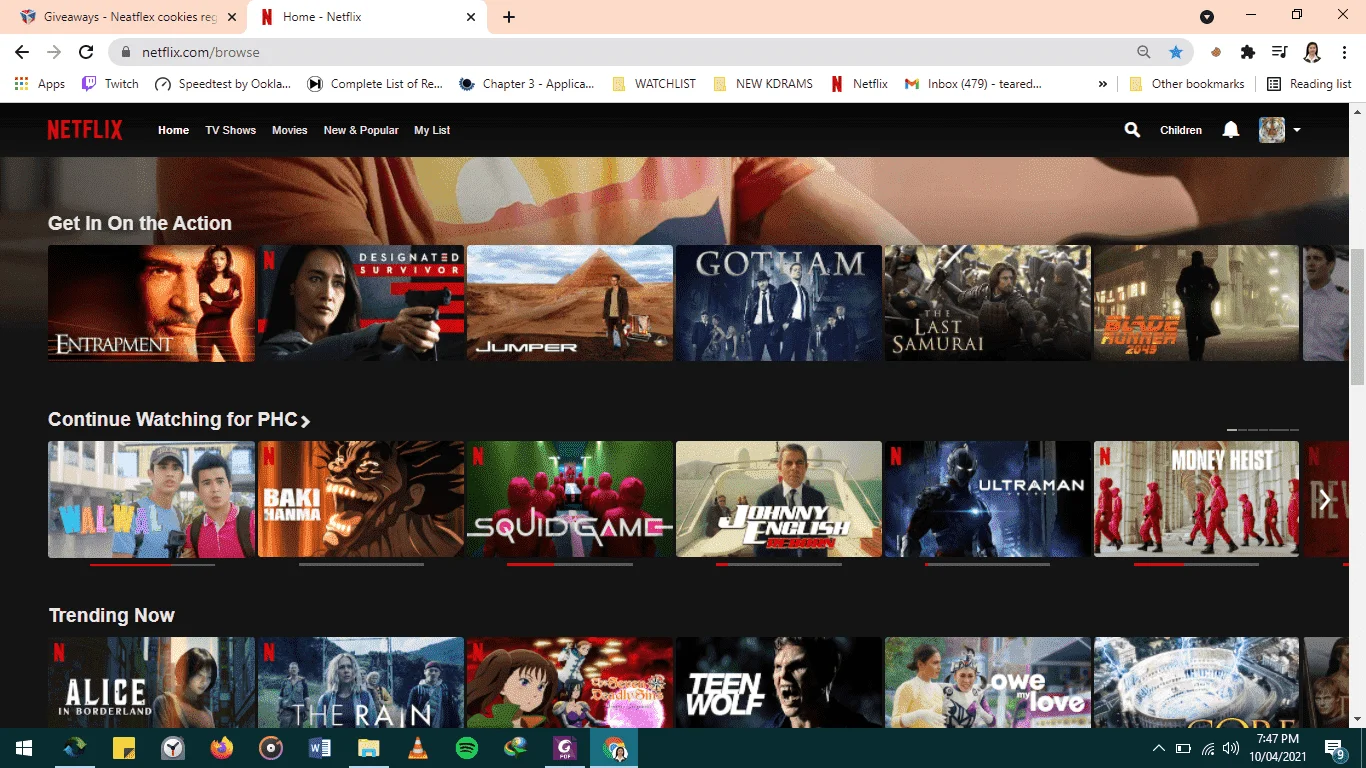
Task: Open the Chrome Extensions puzzle menu
Action: (1248, 52)
